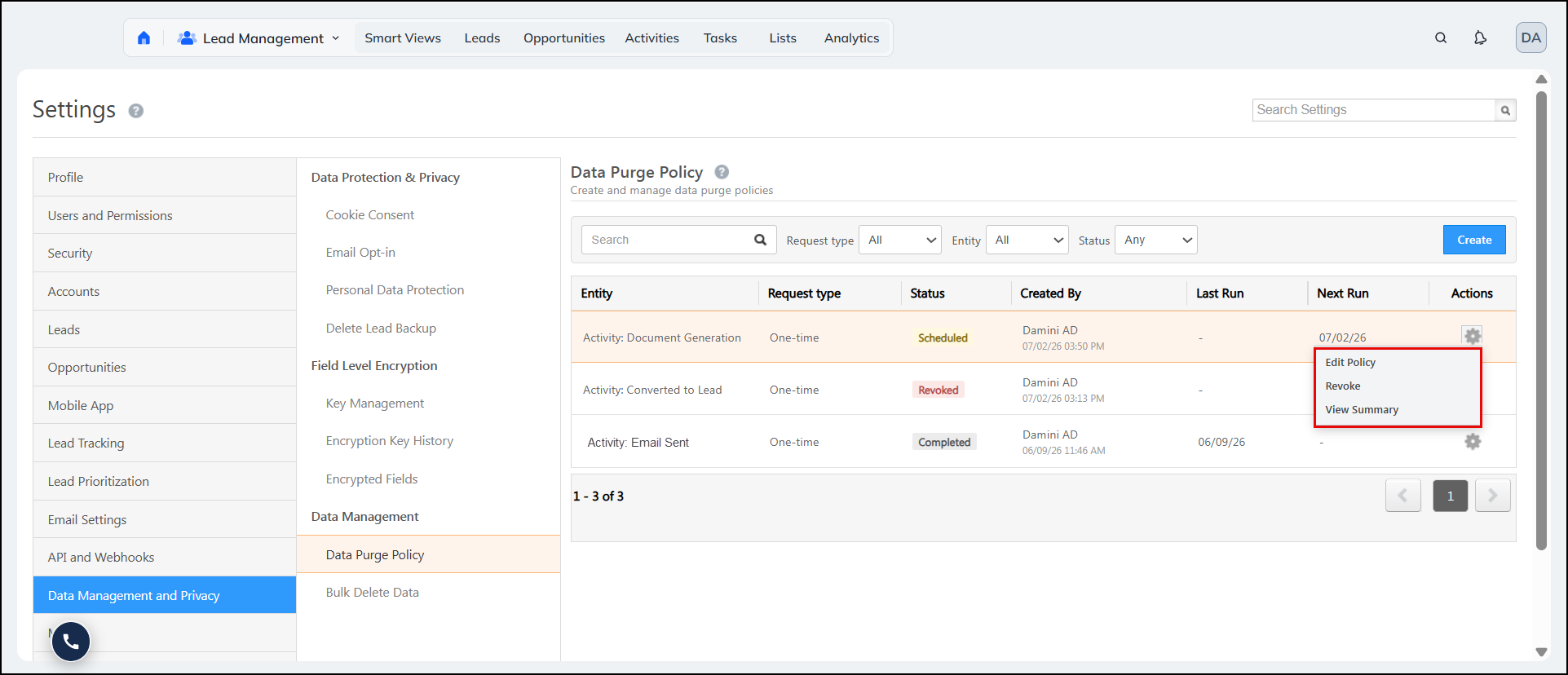Open Users and Permissions settings

165,215
